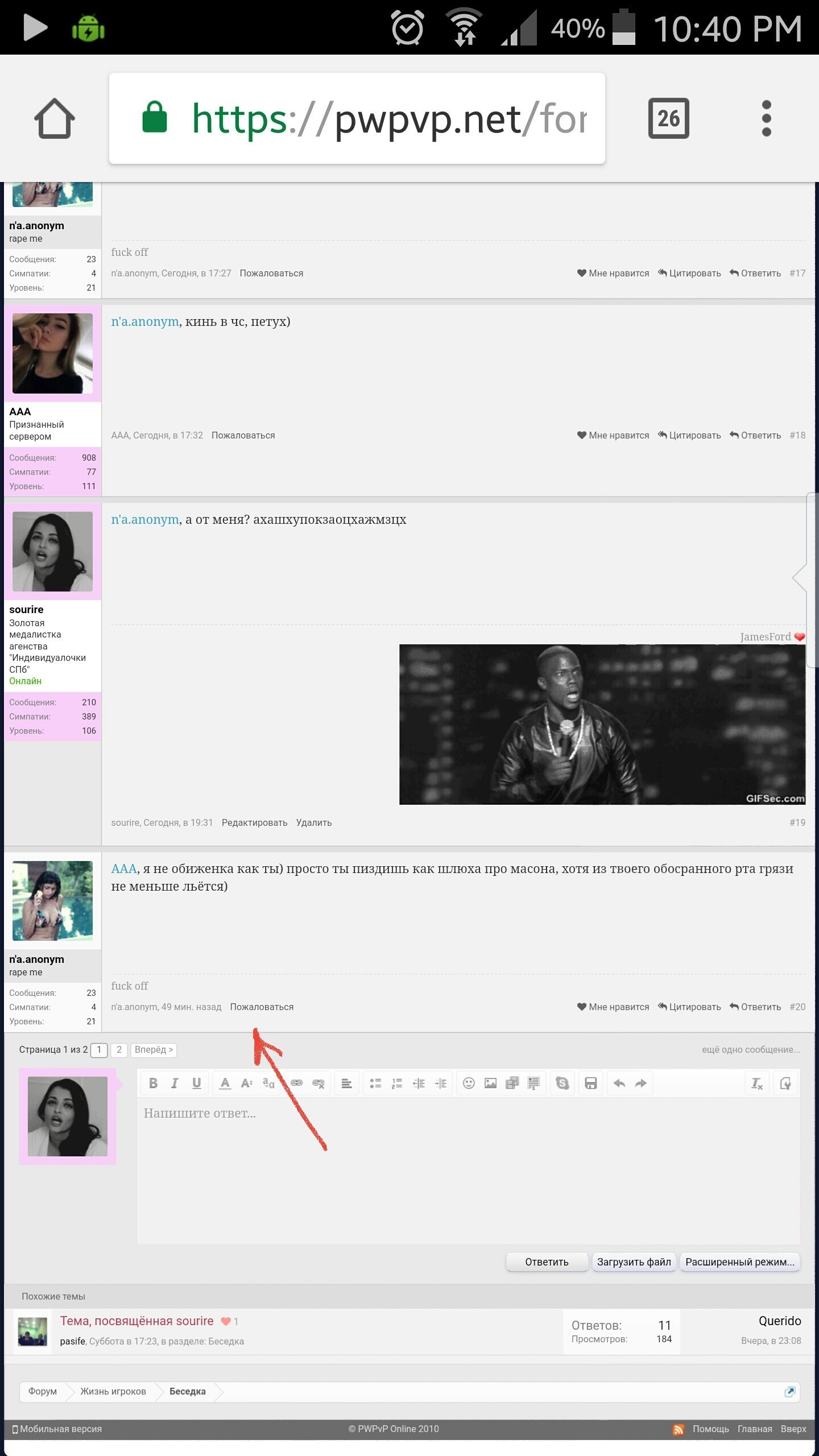The height and width of the screenshot is (1456, 819).
Task: Click the insert image icon
Action: (490, 1083)
